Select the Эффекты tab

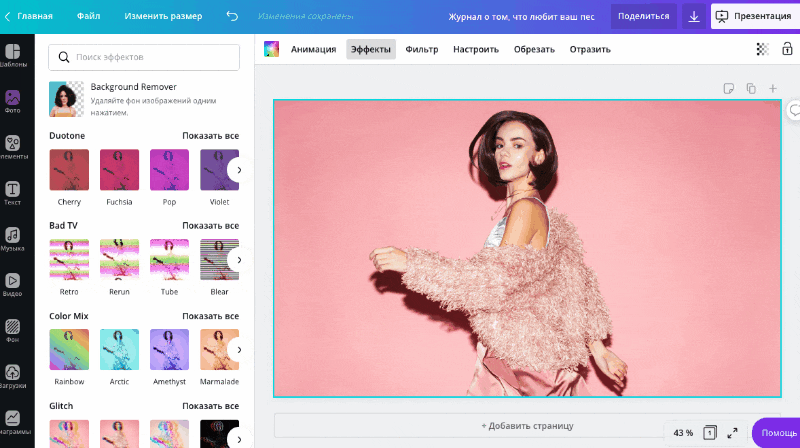(x=371, y=49)
